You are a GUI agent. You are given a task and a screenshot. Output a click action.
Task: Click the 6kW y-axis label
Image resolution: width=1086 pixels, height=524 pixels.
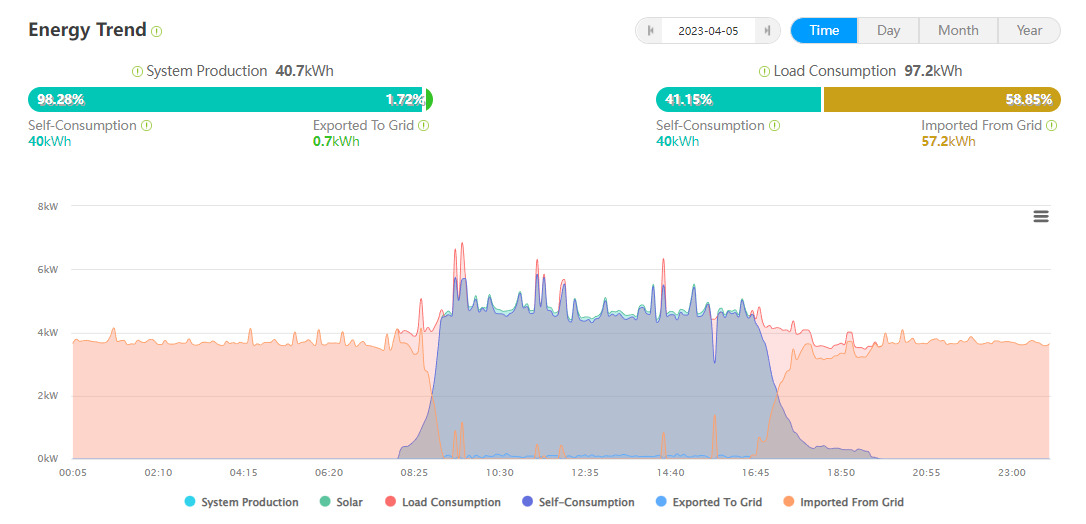(48, 269)
